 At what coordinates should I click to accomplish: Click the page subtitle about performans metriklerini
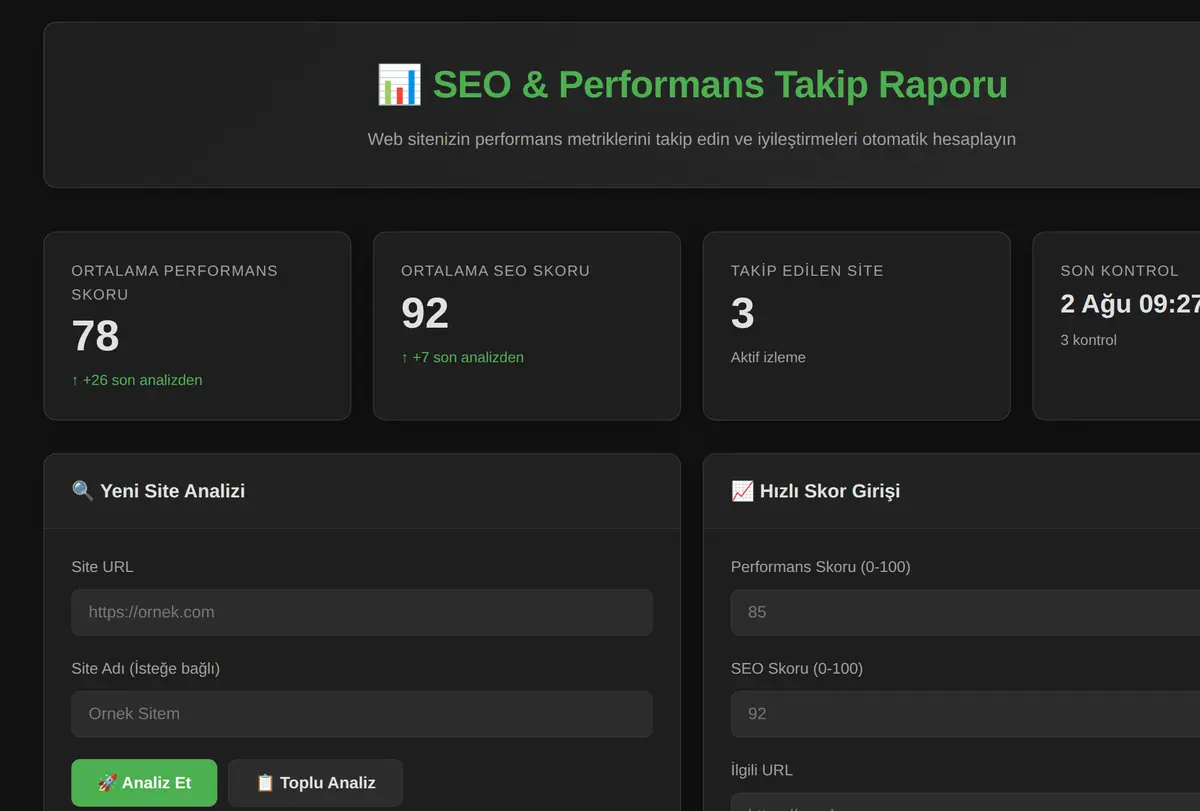691,139
